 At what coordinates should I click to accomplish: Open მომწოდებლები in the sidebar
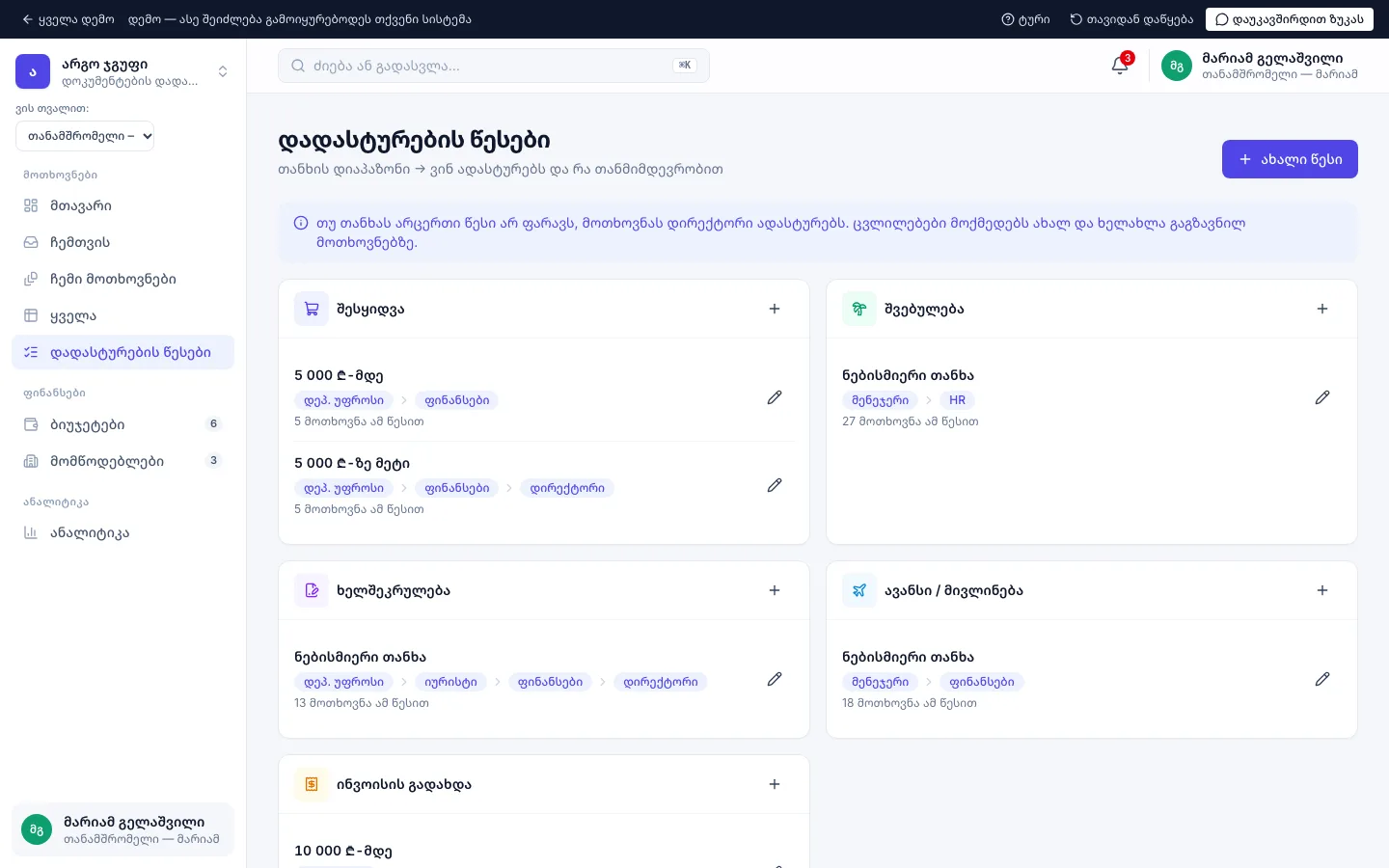[x=123, y=461]
